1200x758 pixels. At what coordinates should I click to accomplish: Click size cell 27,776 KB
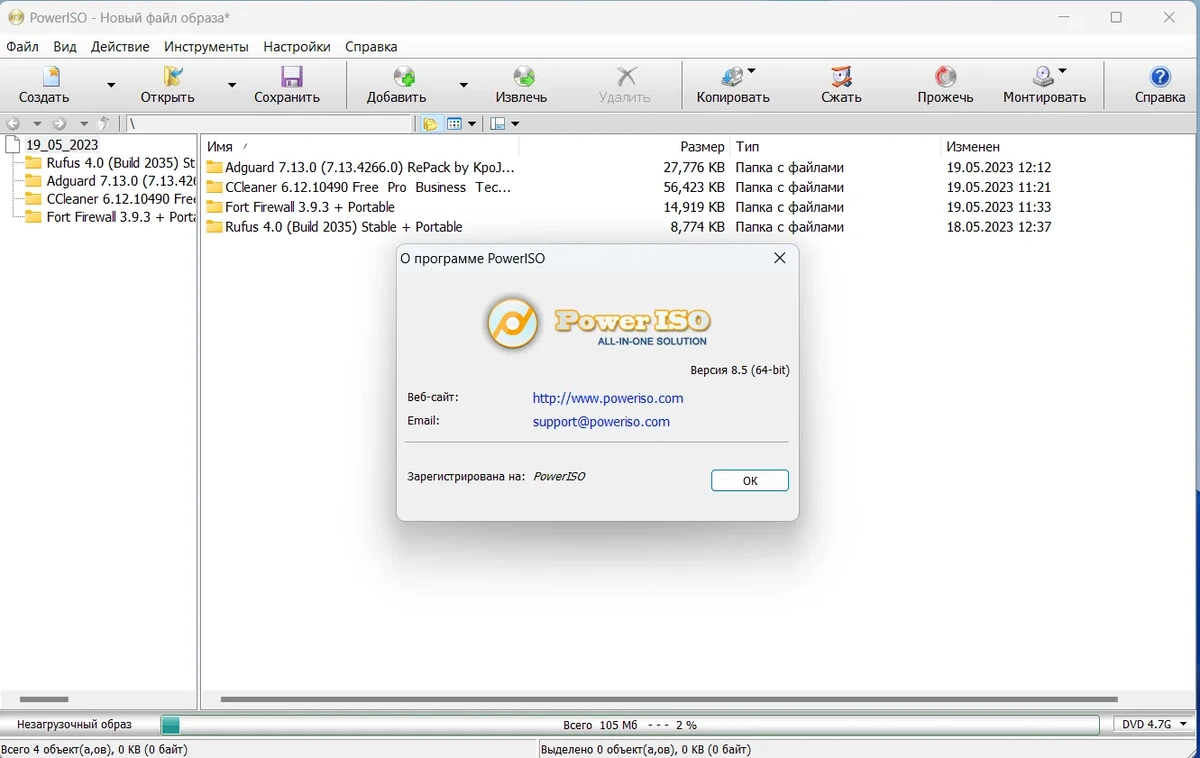pos(694,167)
